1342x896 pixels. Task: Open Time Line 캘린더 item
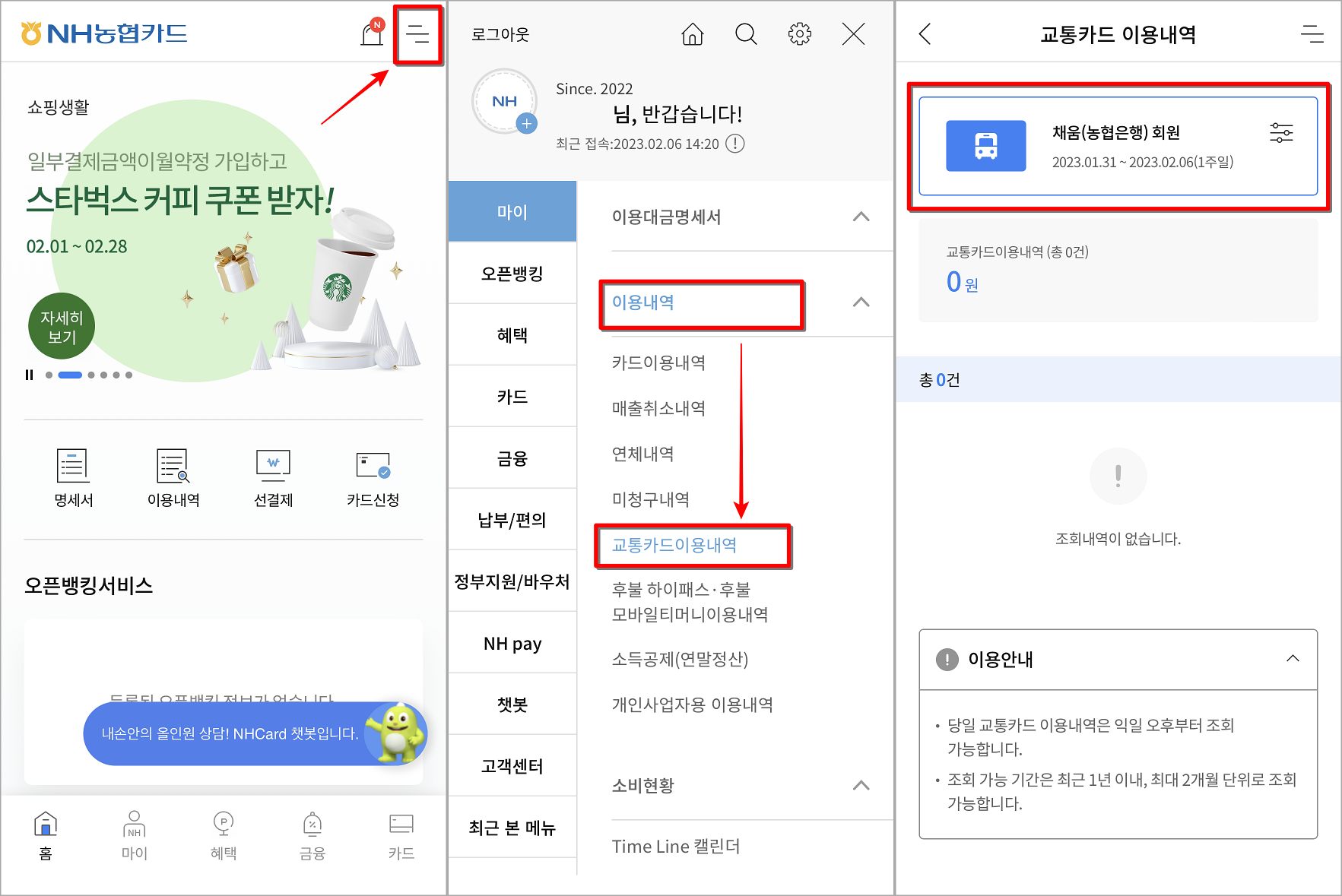click(x=676, y=847)
